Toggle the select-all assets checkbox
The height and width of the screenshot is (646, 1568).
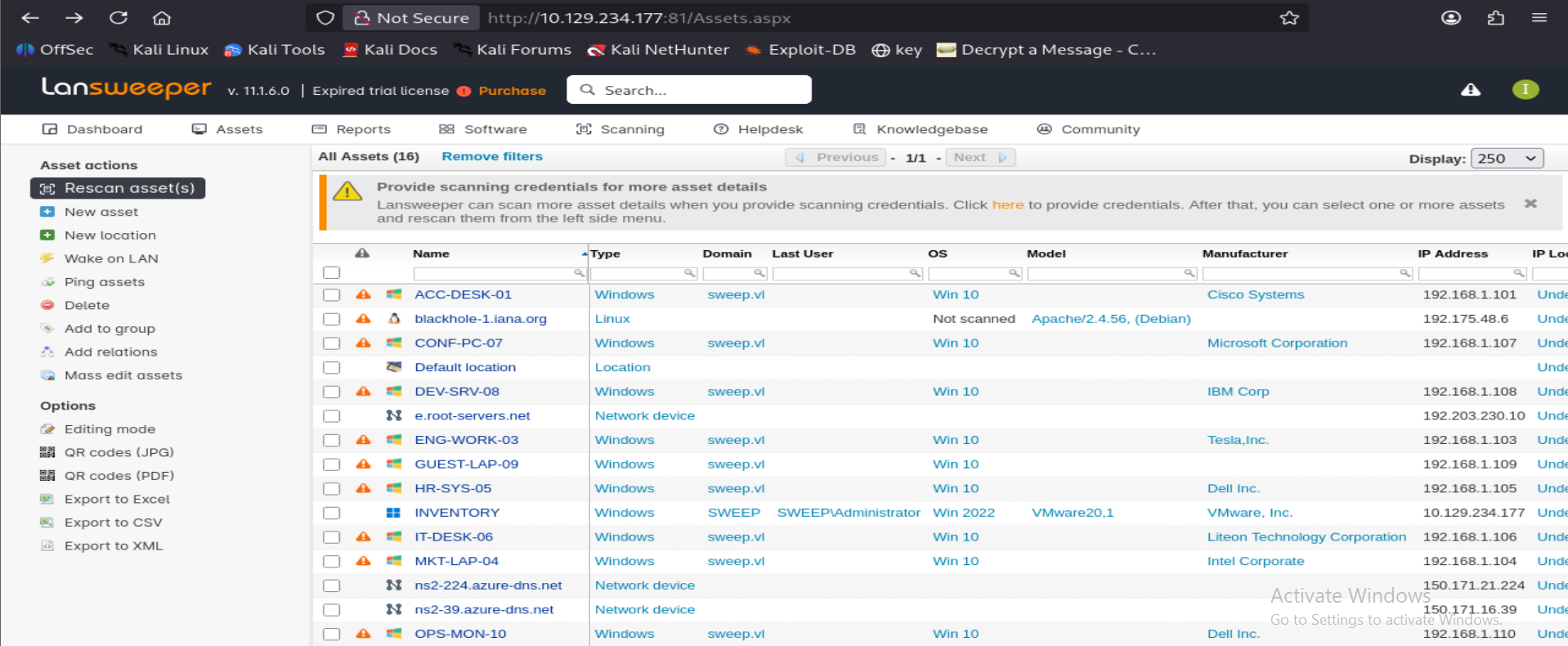(331, 272)
